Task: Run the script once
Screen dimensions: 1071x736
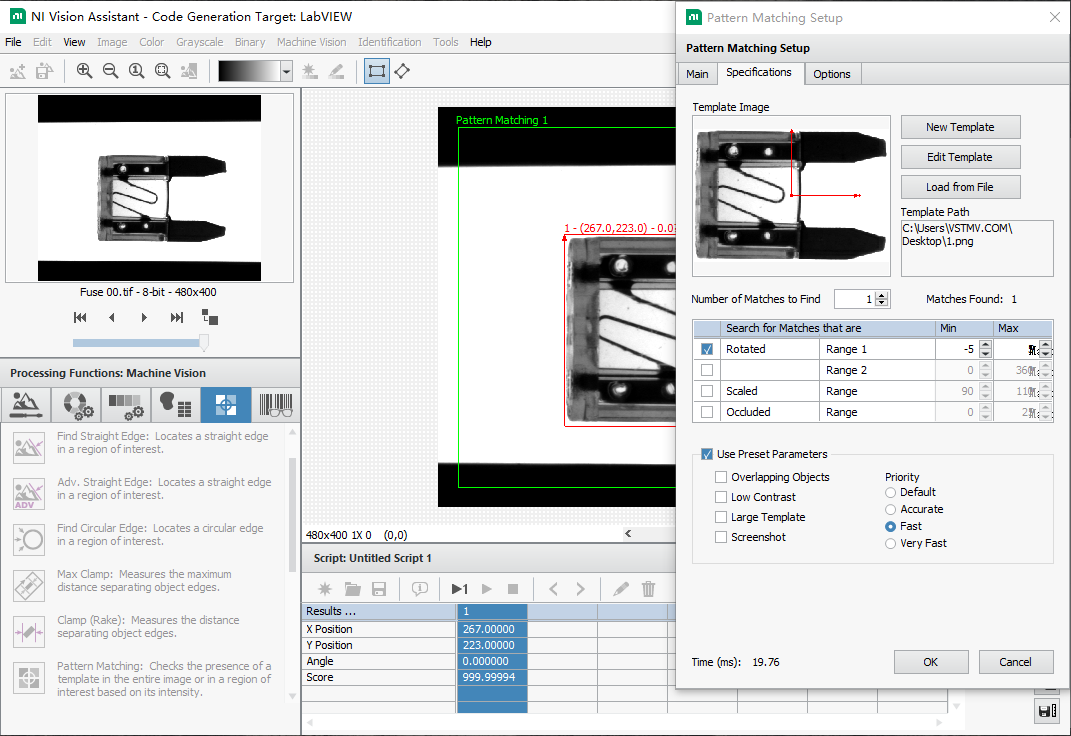Action: coord(460,589)
